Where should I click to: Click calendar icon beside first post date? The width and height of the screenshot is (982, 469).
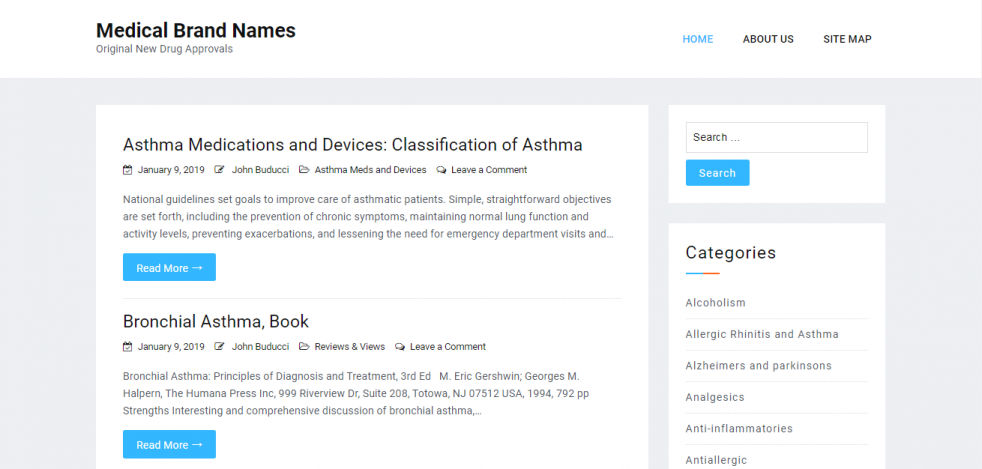pos(127,170)
